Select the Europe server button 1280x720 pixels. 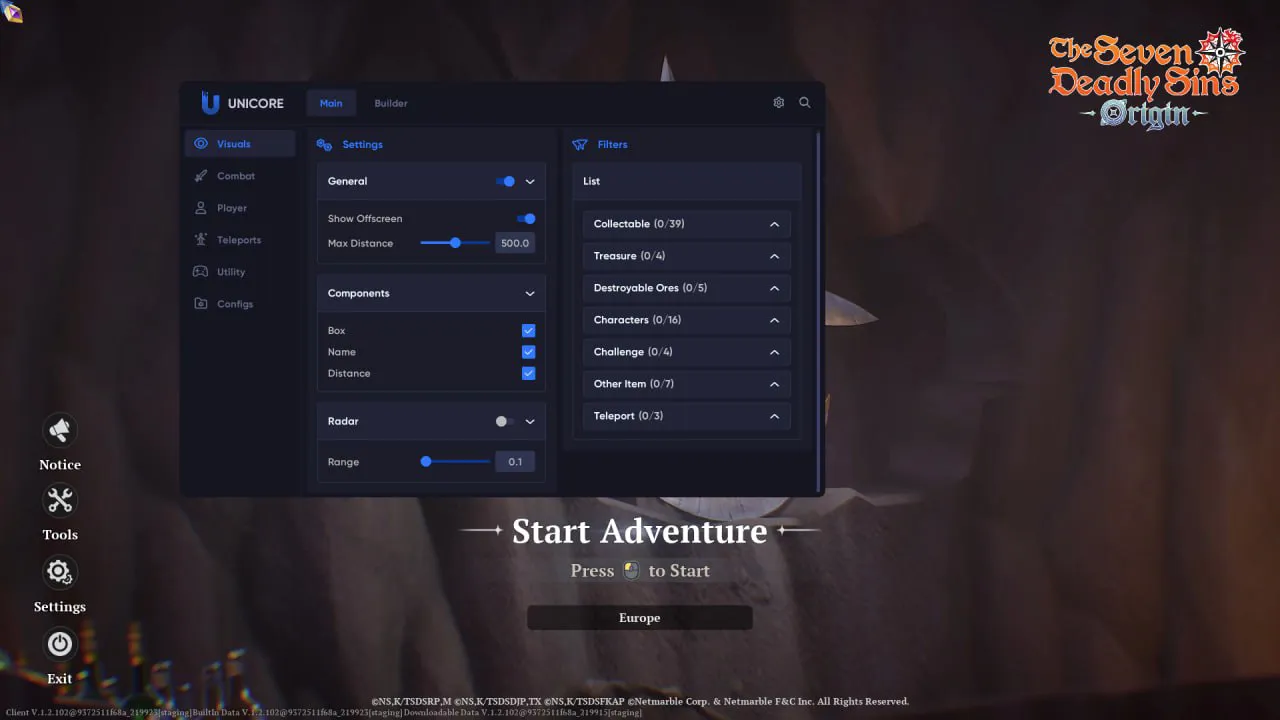pyautogui.click(x=640, y=618)
